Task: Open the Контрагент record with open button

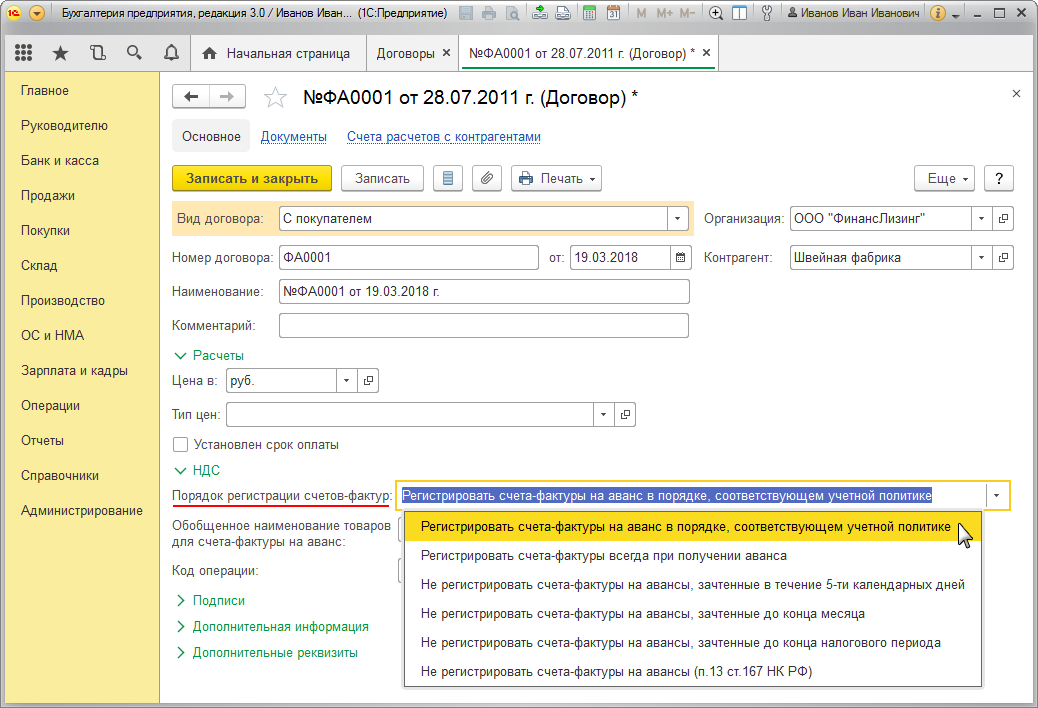Action: pos(1003,257)
